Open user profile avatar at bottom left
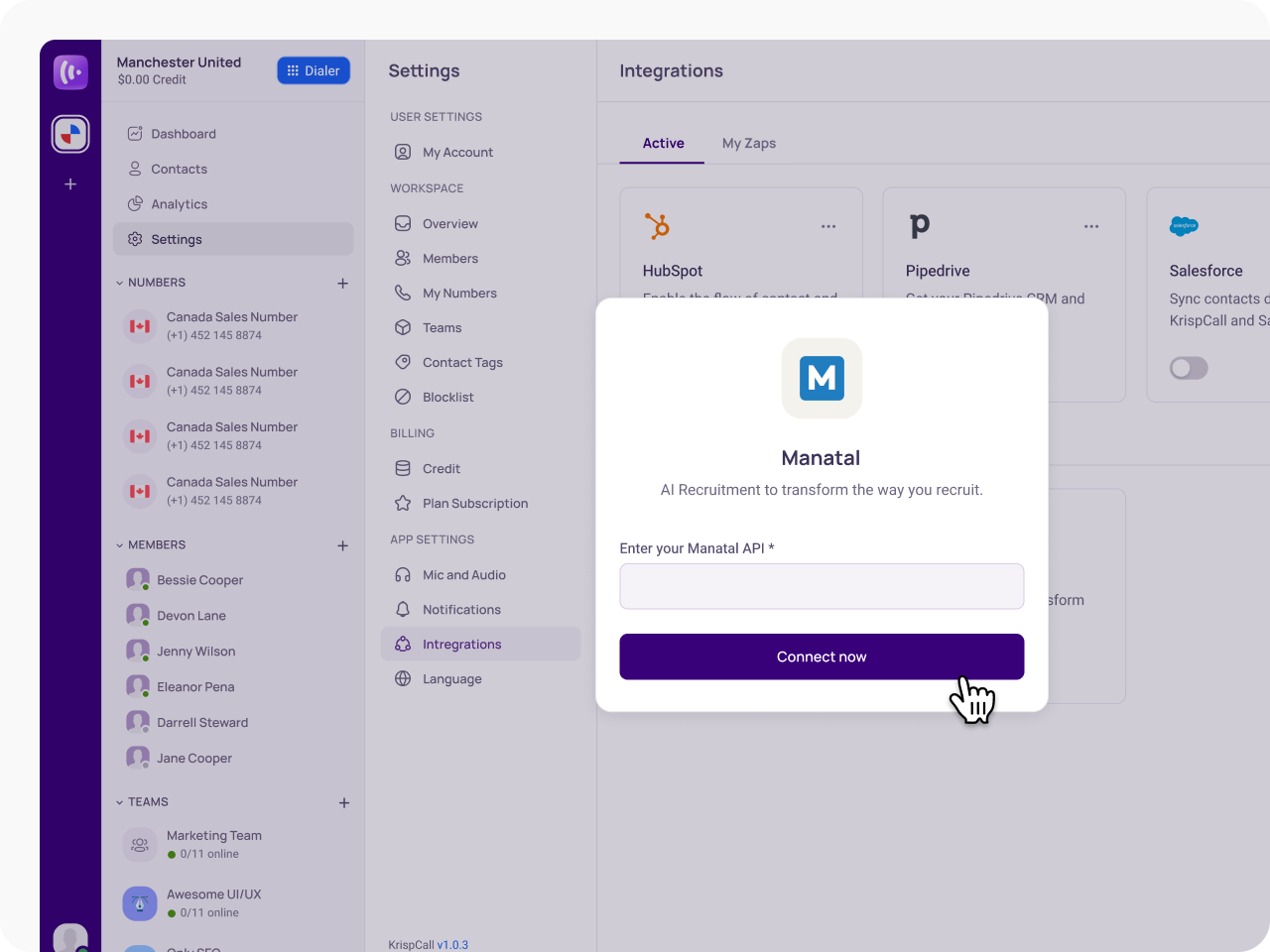 pos(70,939)
